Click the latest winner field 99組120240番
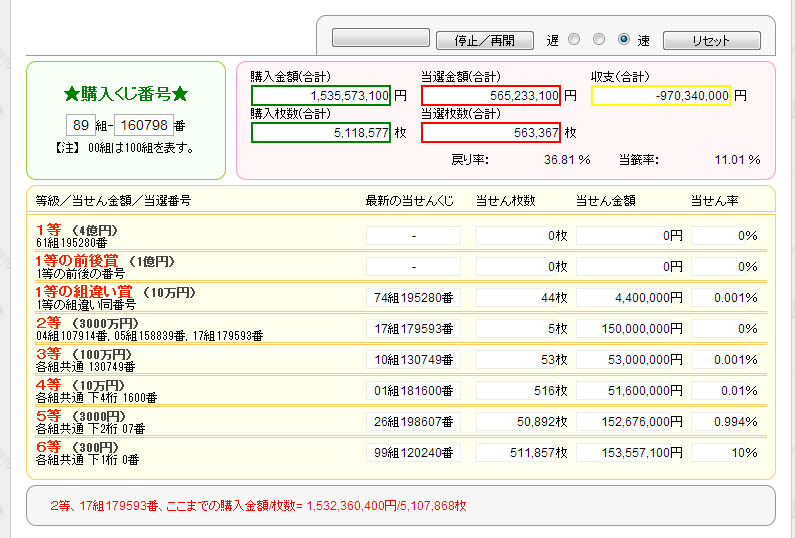This screenshot has height=538, width=795. click(x=413, y=452)
